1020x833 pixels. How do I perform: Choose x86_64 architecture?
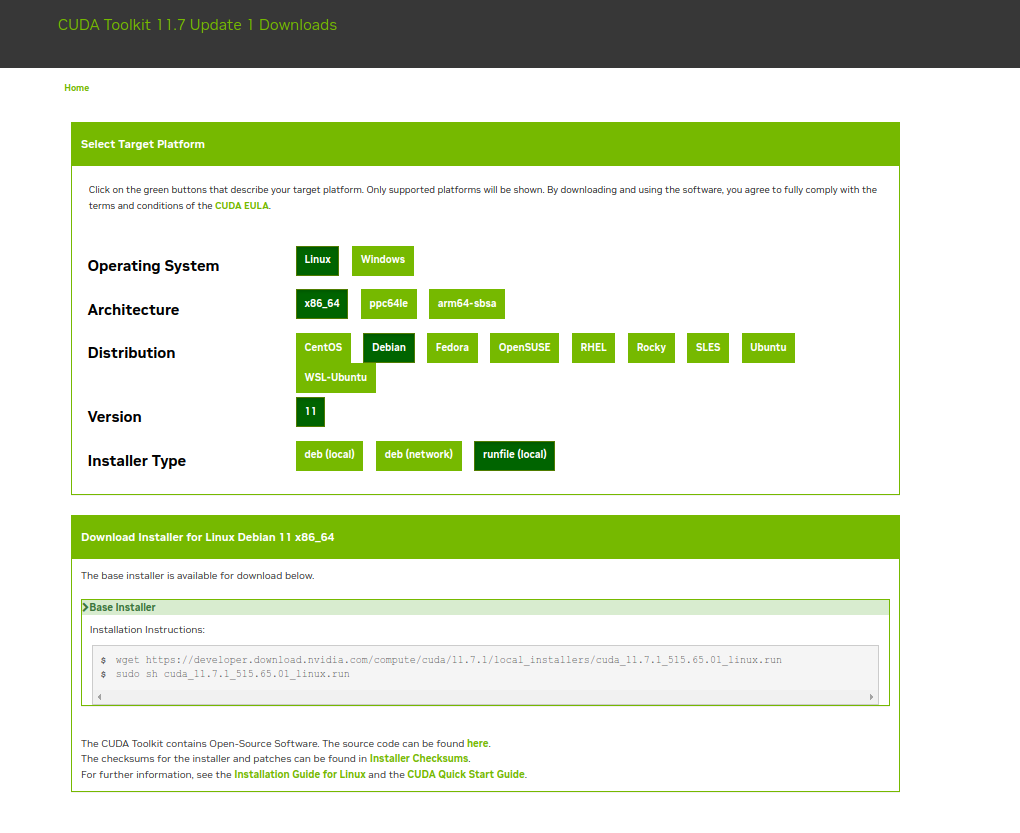[x=322, y=304]
